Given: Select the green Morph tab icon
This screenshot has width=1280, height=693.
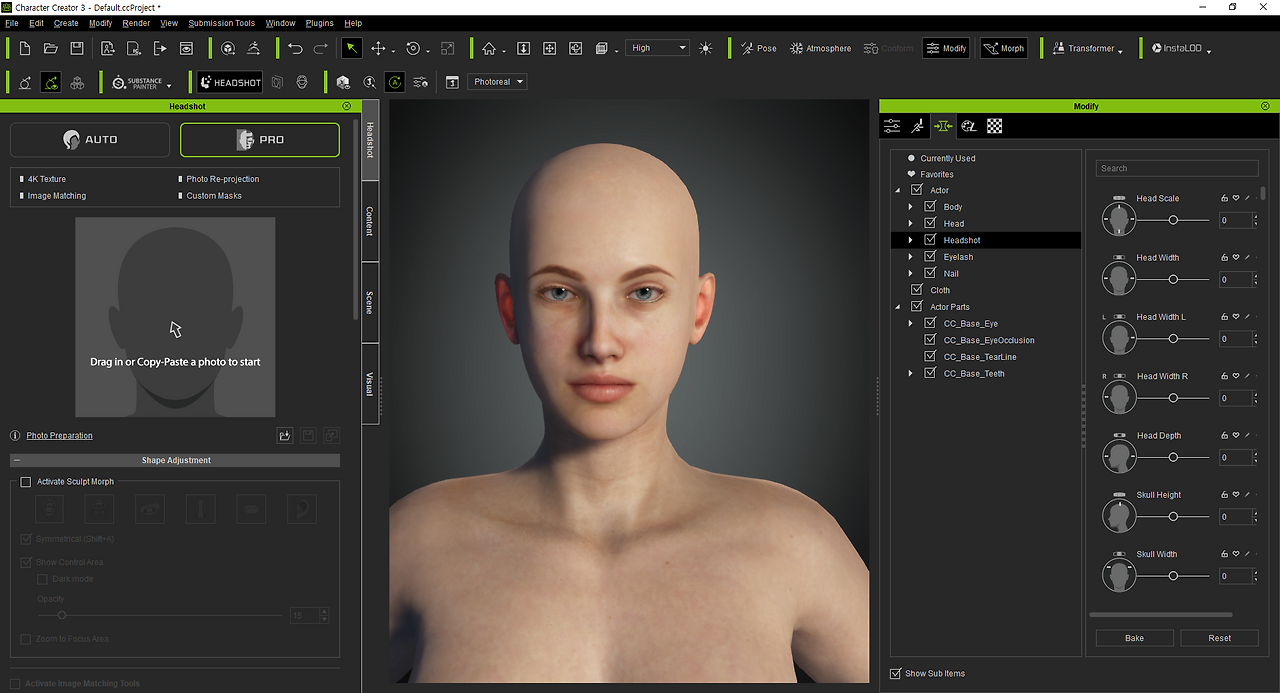Looking at the screenshot, I should click(x=942, y=126).
